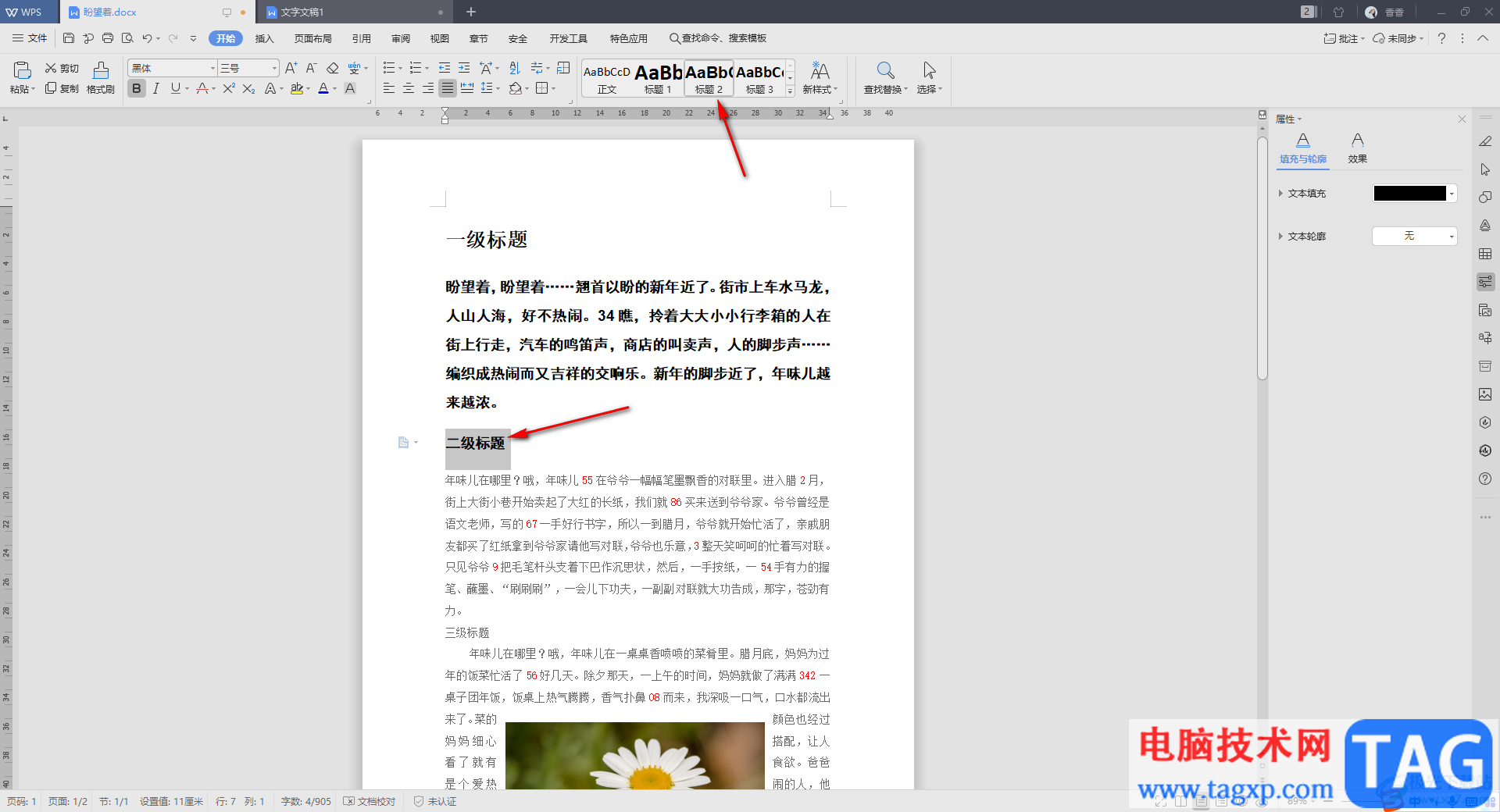Switch to 效果 tab in properties panel

point(1358,148)
